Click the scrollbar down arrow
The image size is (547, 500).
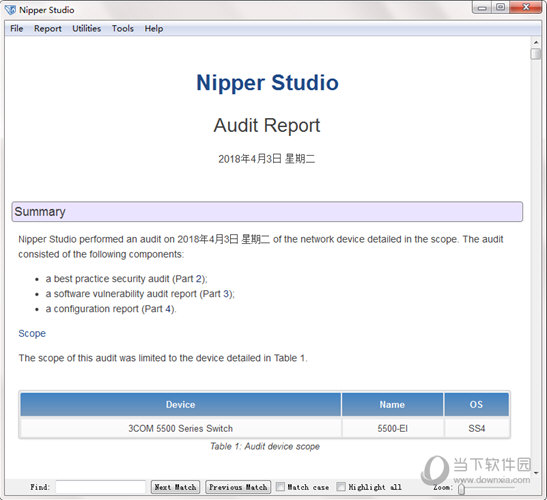pyautogui.click(x=536, y=473)
